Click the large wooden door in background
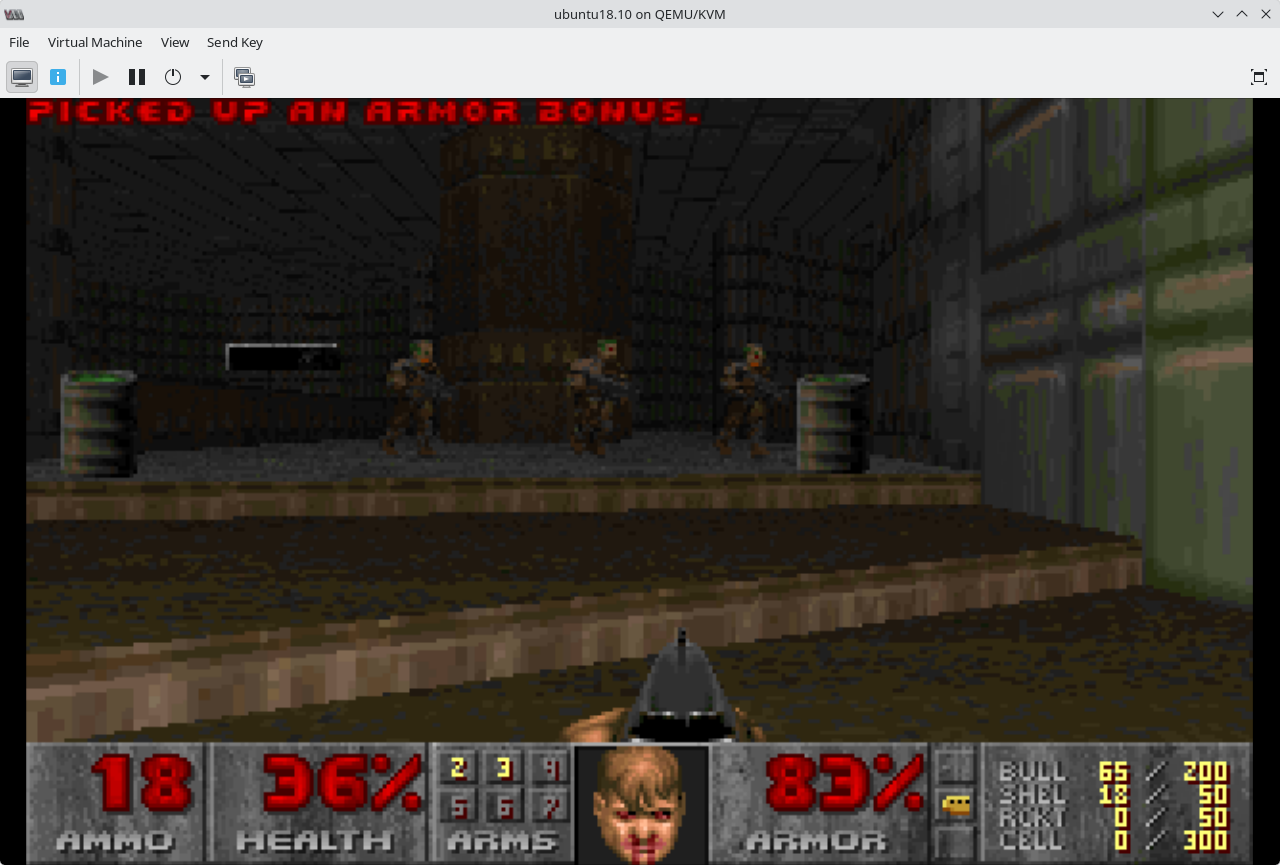 coord(535,285)
